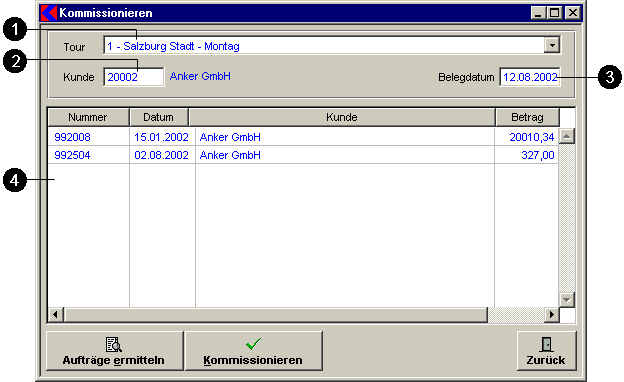Click amount cell 327,00
Viewport: 624px width, 382px height.
coord(538,155)
